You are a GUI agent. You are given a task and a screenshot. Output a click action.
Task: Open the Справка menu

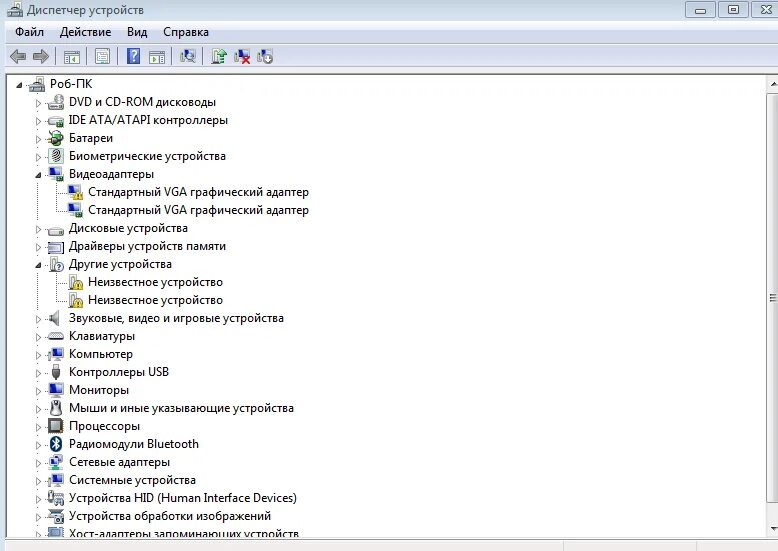tap(186, 32)
